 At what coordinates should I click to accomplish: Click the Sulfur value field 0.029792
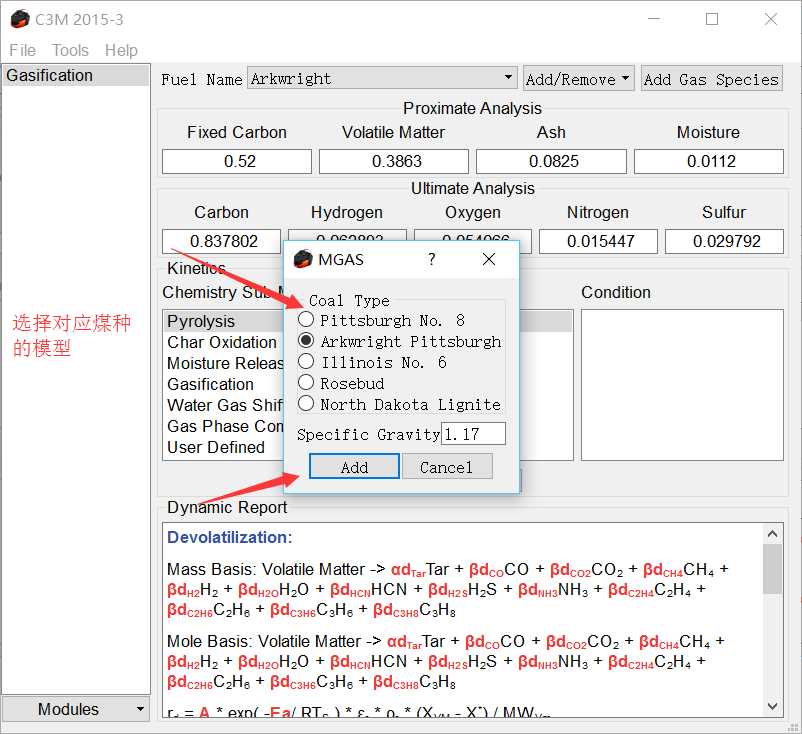(x=724, y=241)
